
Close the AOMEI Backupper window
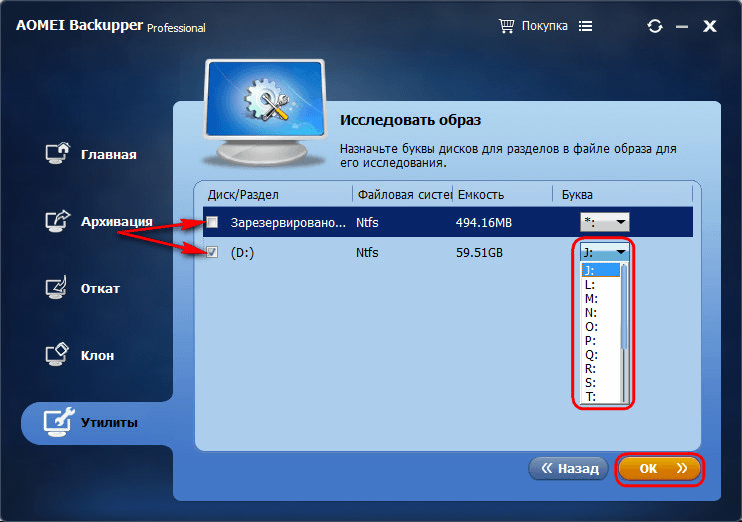click(x=709, y=26)
